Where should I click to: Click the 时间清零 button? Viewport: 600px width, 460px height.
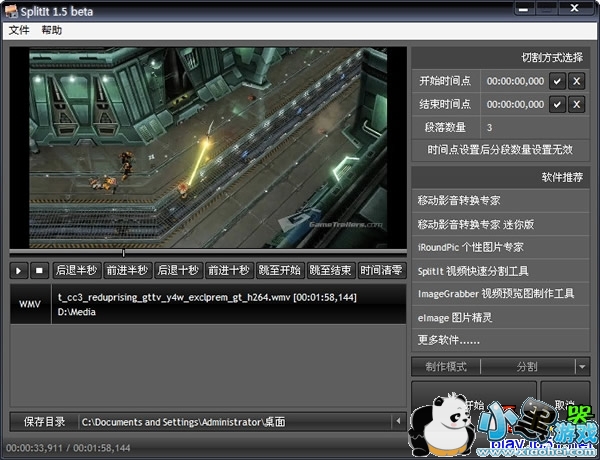(x=382, y=271)
